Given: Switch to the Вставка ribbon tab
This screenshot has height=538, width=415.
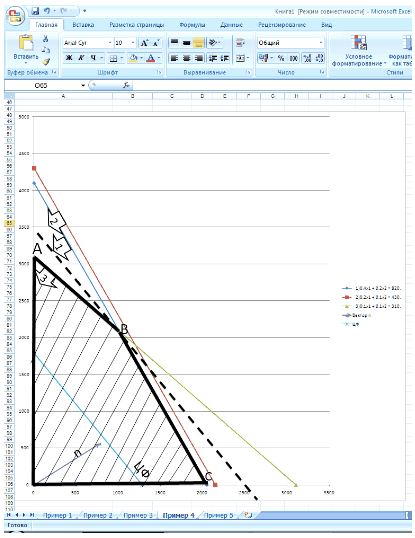Looking at the screenshot, I should tap(83, 25).
